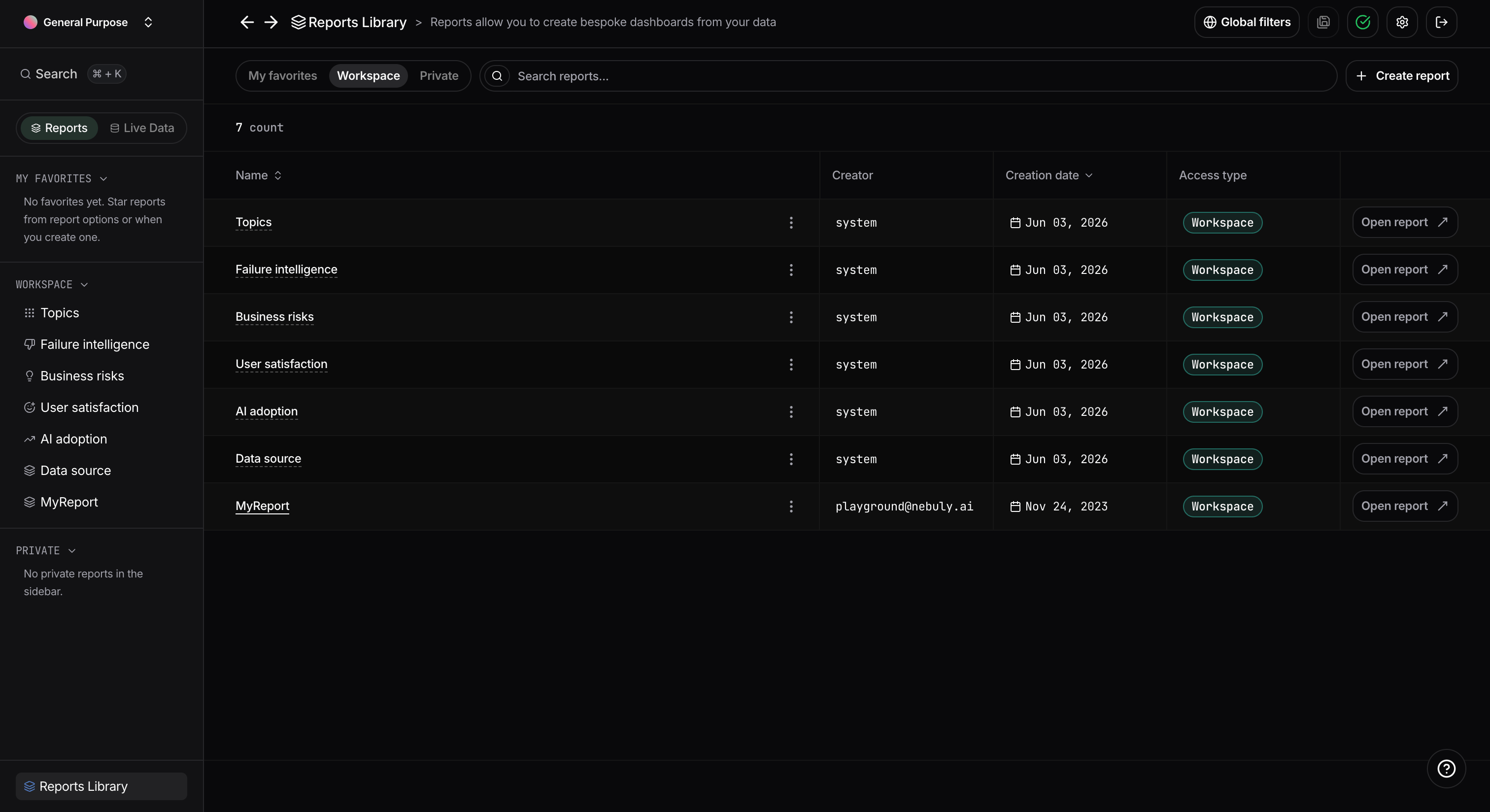The image size is (1490, 812).
Task: Switch sidebar to Live Data mode
Action: 142,128
